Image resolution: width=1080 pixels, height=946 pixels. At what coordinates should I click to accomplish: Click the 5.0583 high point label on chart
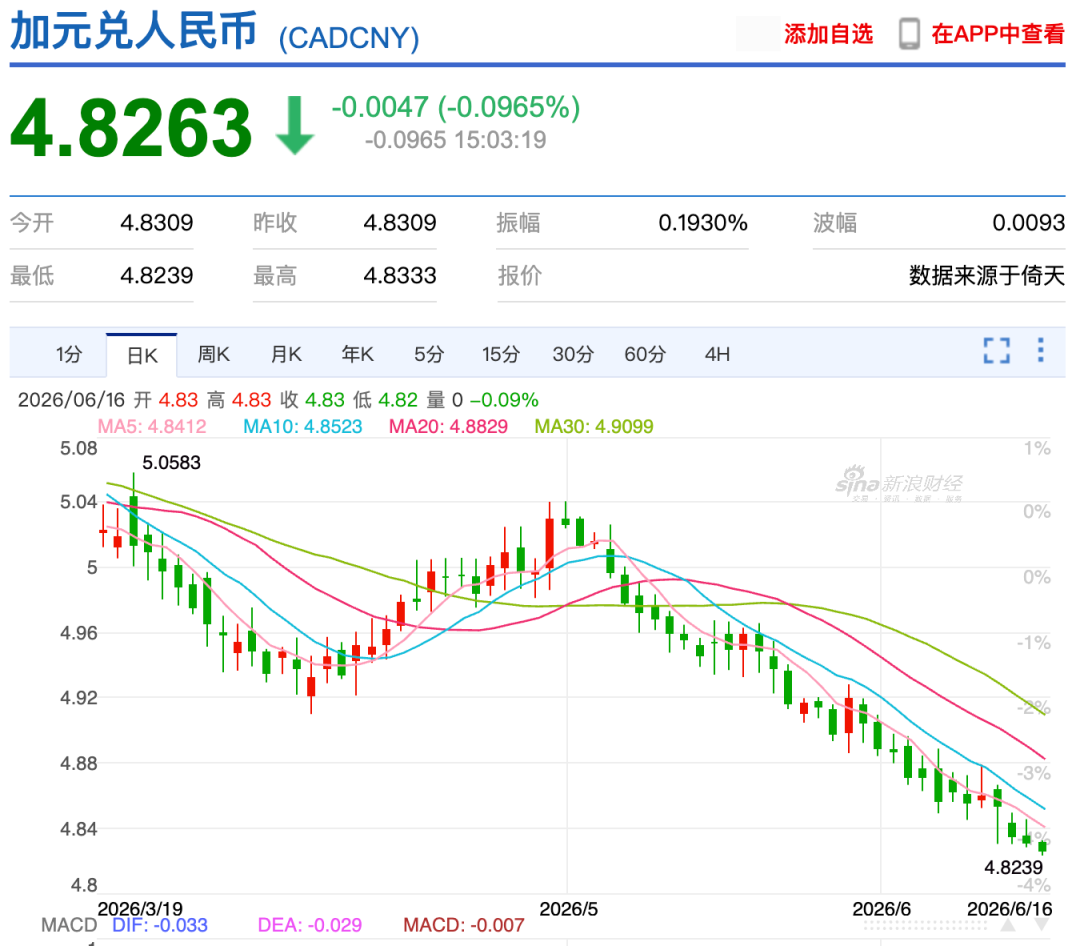point(172,462)
